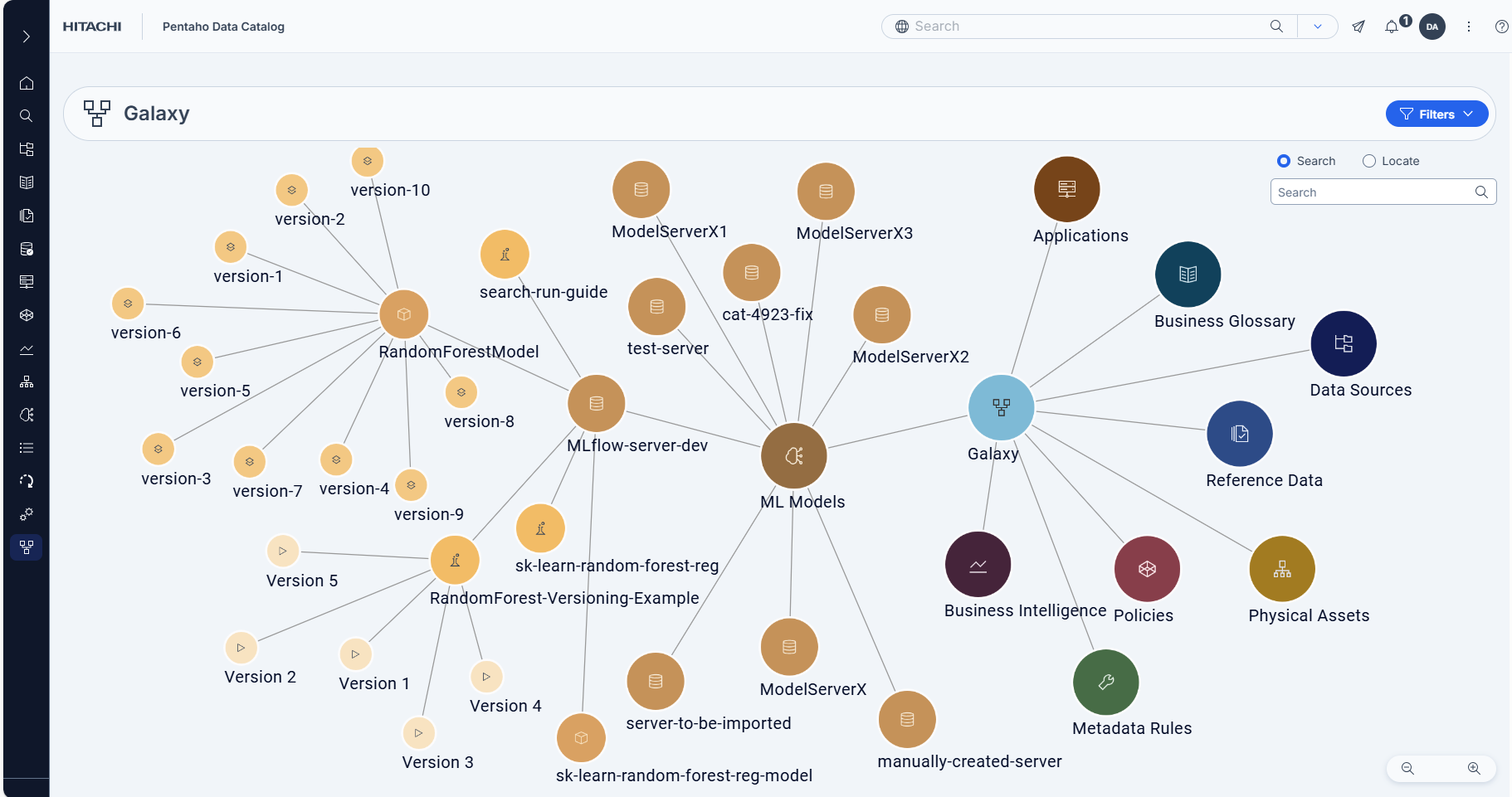The height and width of the screenshot is (797, 1512).
Task: Open the vertical three-dot menu
Action: coord(1469,27)
